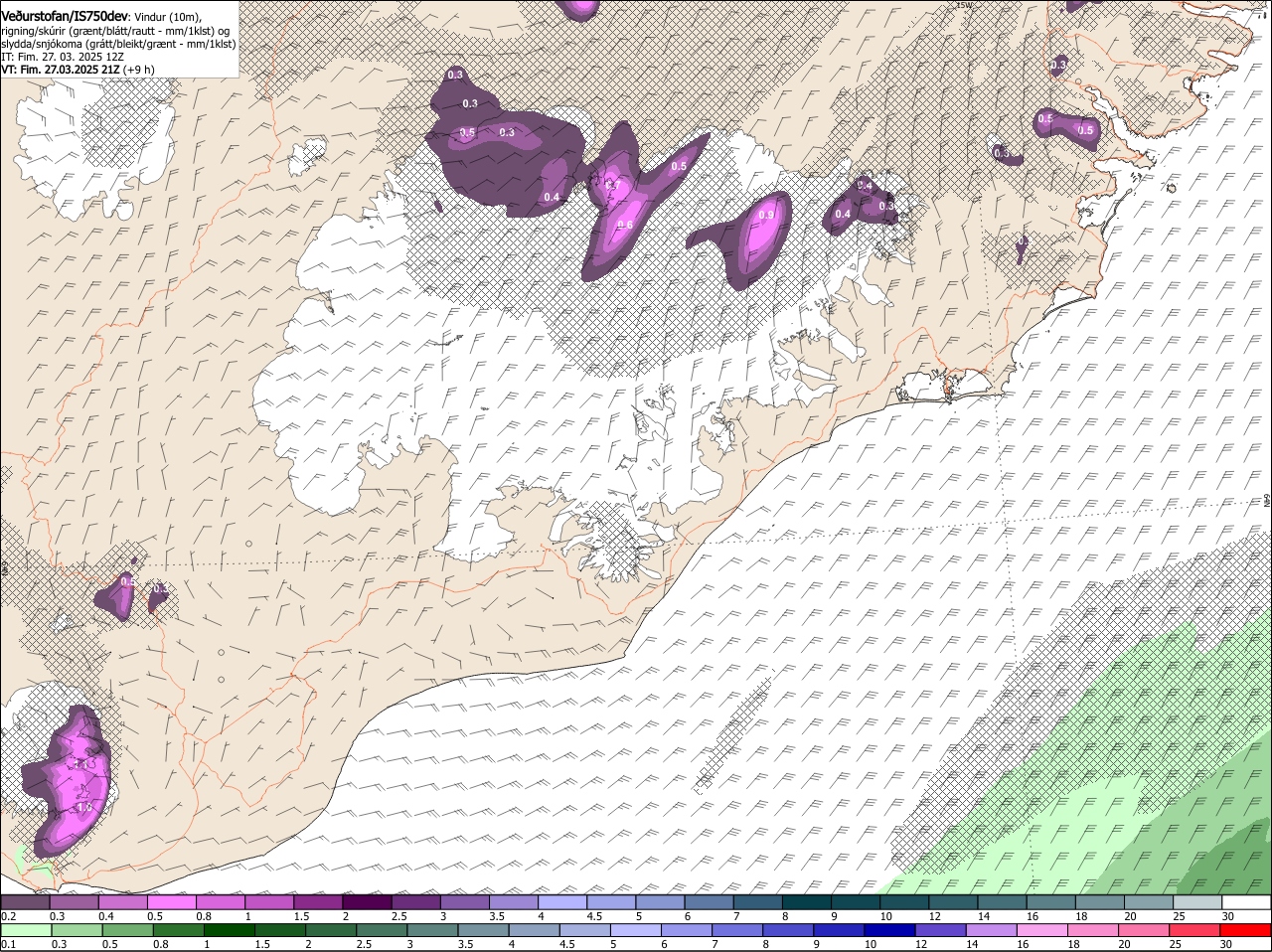Screen dimensions: 1272x952
Task: Click the large purple snow patch in the southwest
Action: [x=68, y=782]
